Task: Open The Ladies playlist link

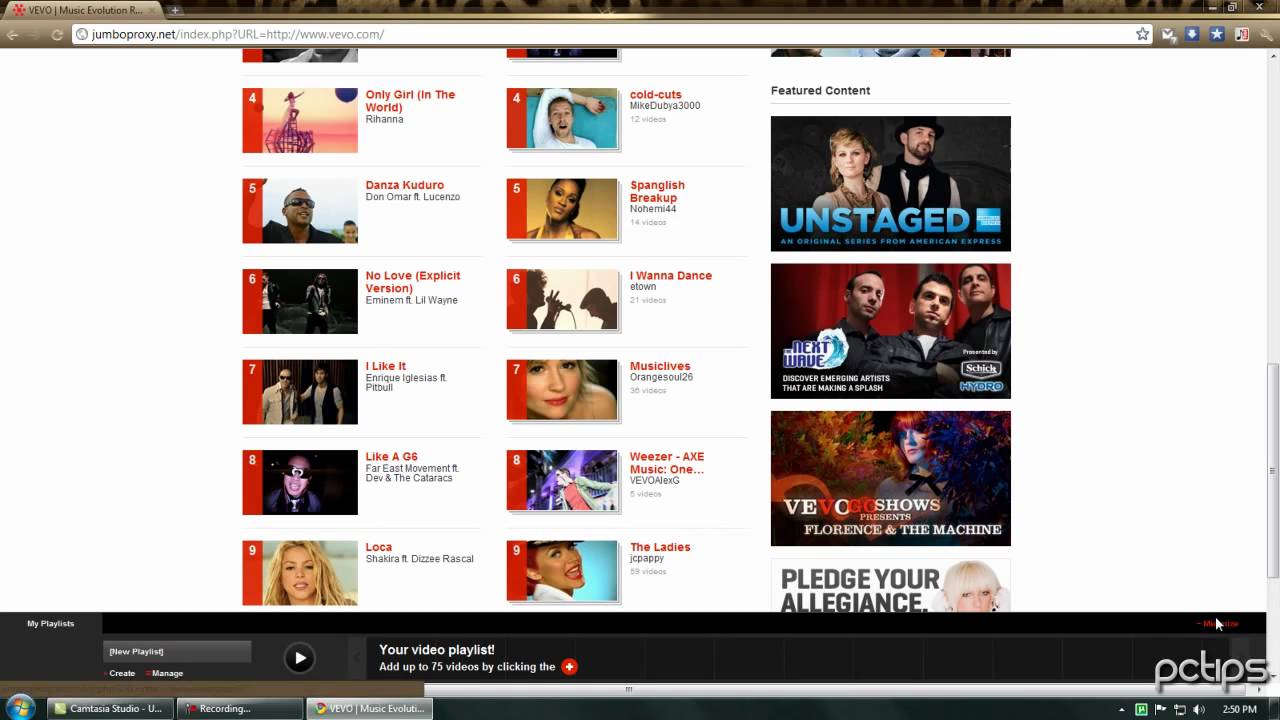Action: click(x=660, y=547)
